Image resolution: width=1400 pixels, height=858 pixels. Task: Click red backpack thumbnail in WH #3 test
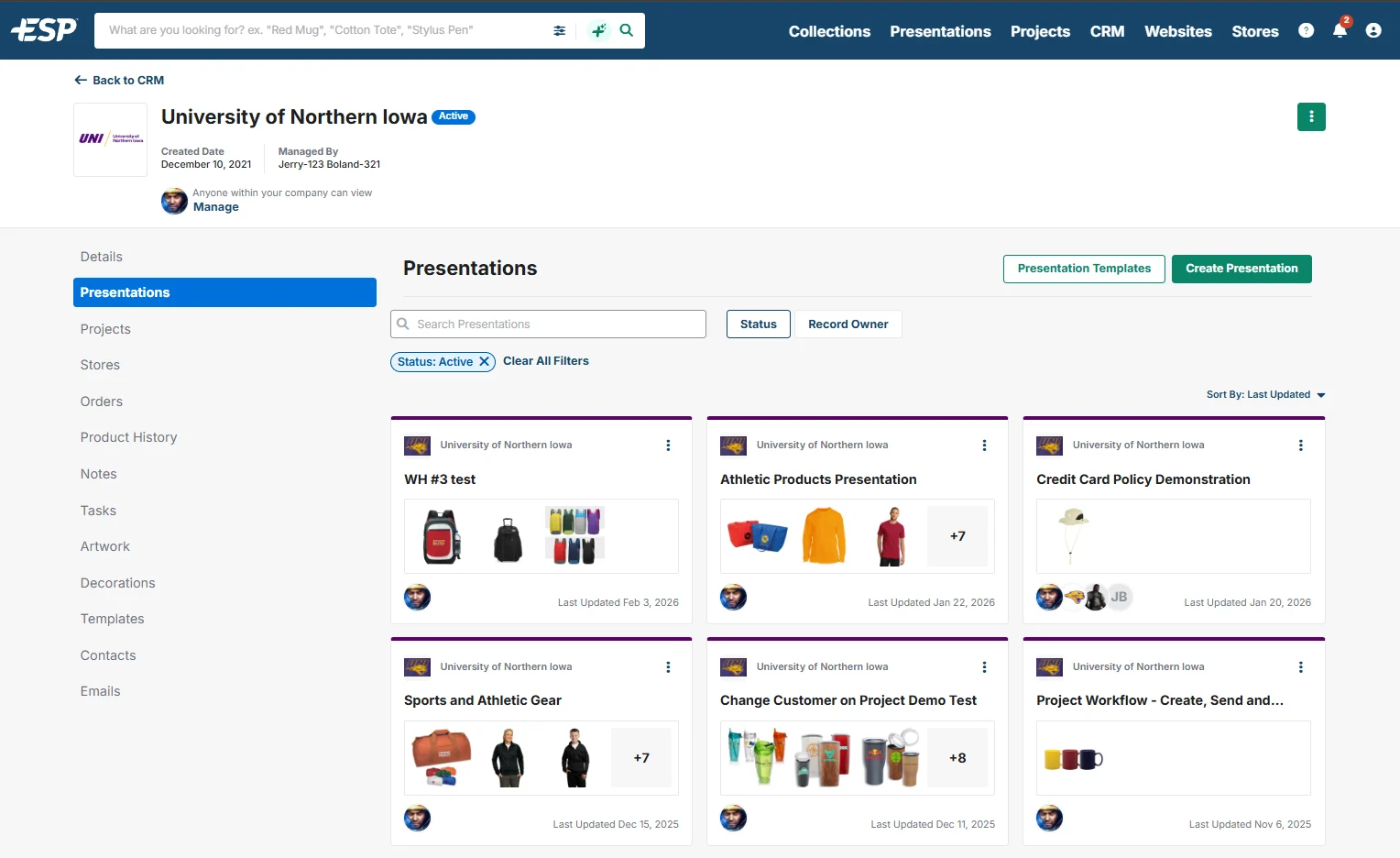click(442, 536)
